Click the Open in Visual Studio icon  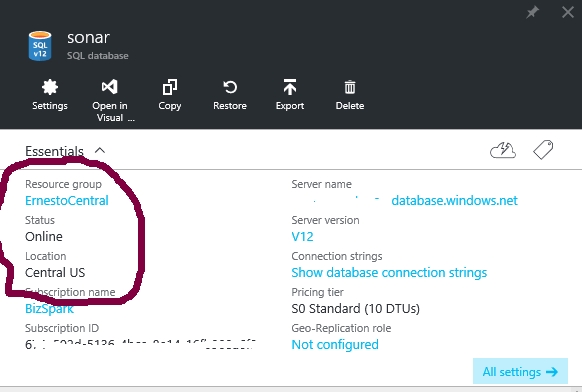[109, 87]
